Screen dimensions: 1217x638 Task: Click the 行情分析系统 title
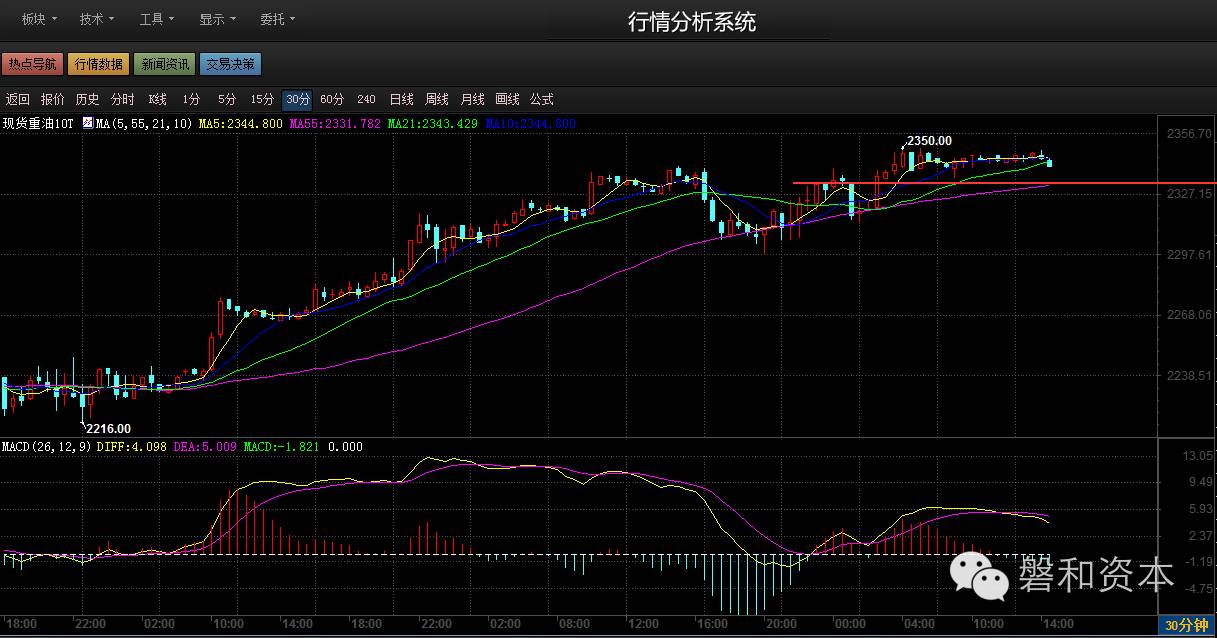click(692, 22)
